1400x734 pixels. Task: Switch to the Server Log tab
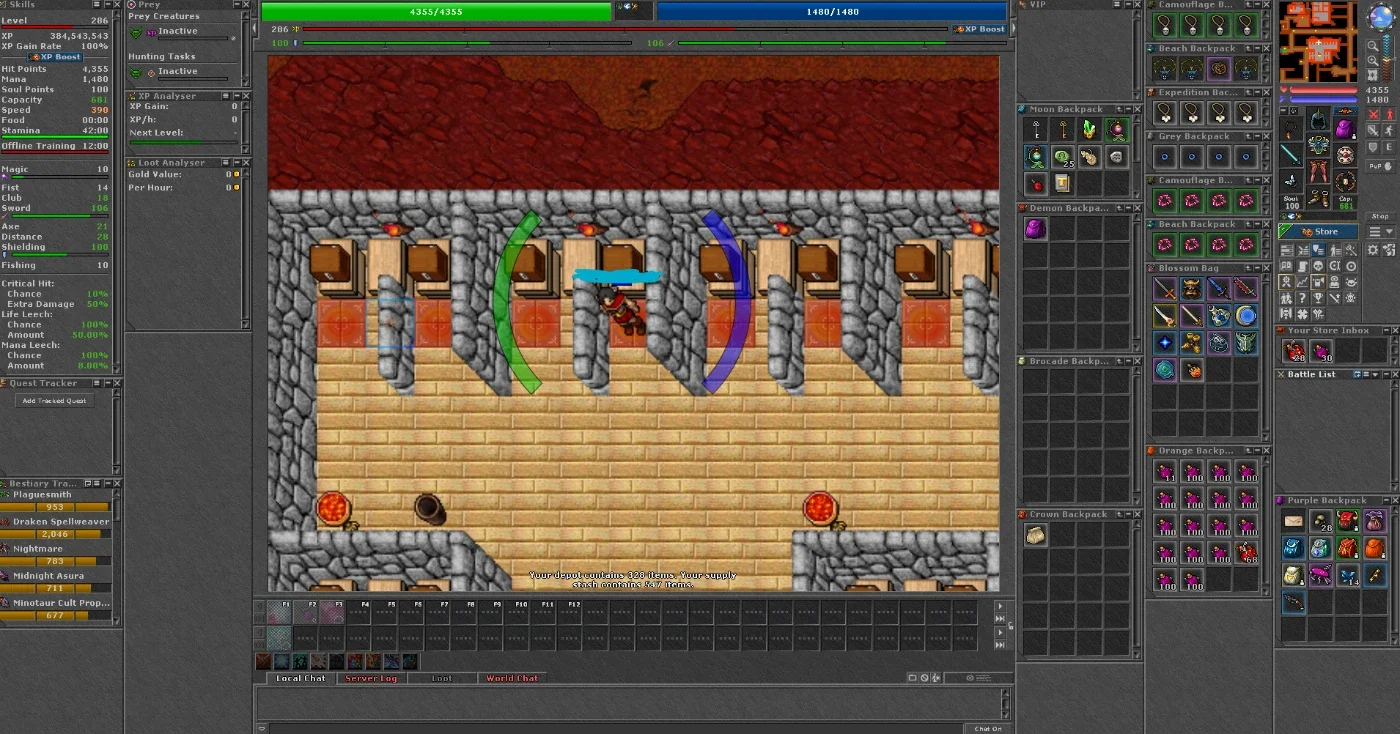[x=371, y=678]
